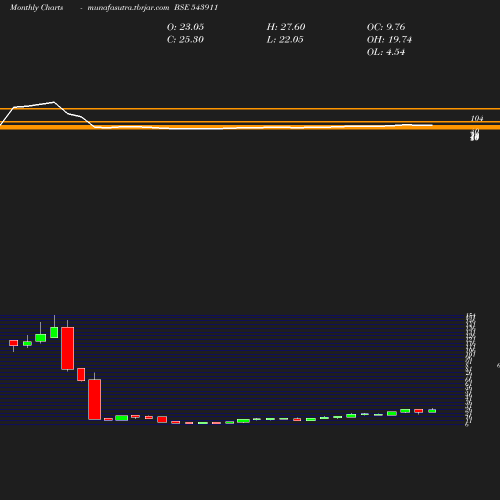Select the 'OH: 19.74' value
Image resolution: width=500 pixels, height=500 pixels.
point(389,40)
